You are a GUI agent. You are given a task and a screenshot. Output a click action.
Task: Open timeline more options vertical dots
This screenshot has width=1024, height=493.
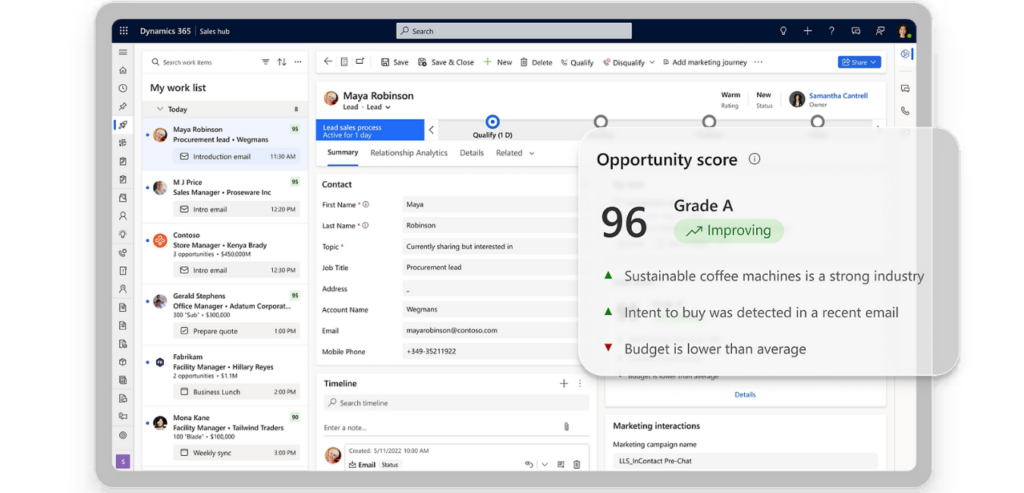click(580, 383)
